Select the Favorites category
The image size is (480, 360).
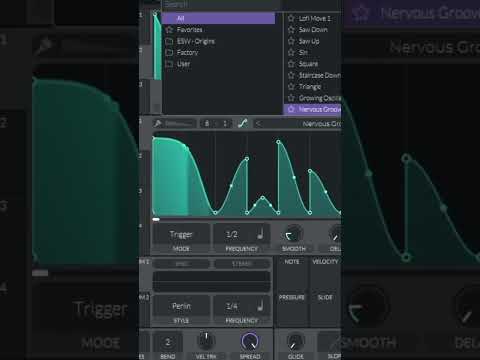click(189, 30)
